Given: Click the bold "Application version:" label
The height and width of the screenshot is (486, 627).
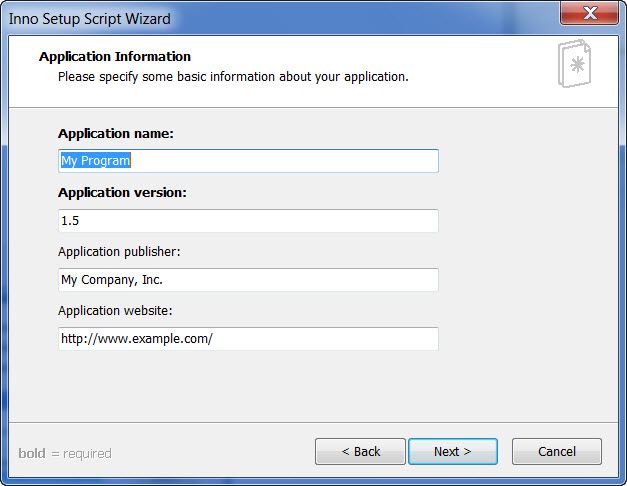Looking at the screenshot, I should tap(122, 192).
